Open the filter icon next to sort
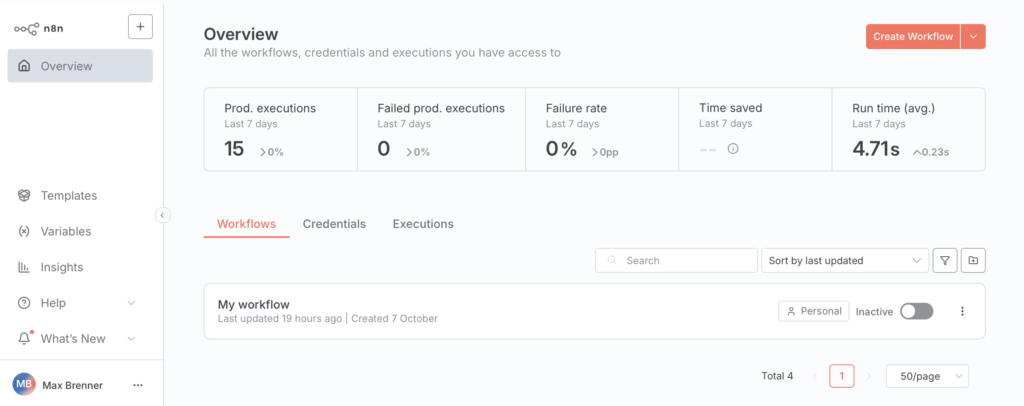This screenshot has height=406, width=1024. coord(944,260)
